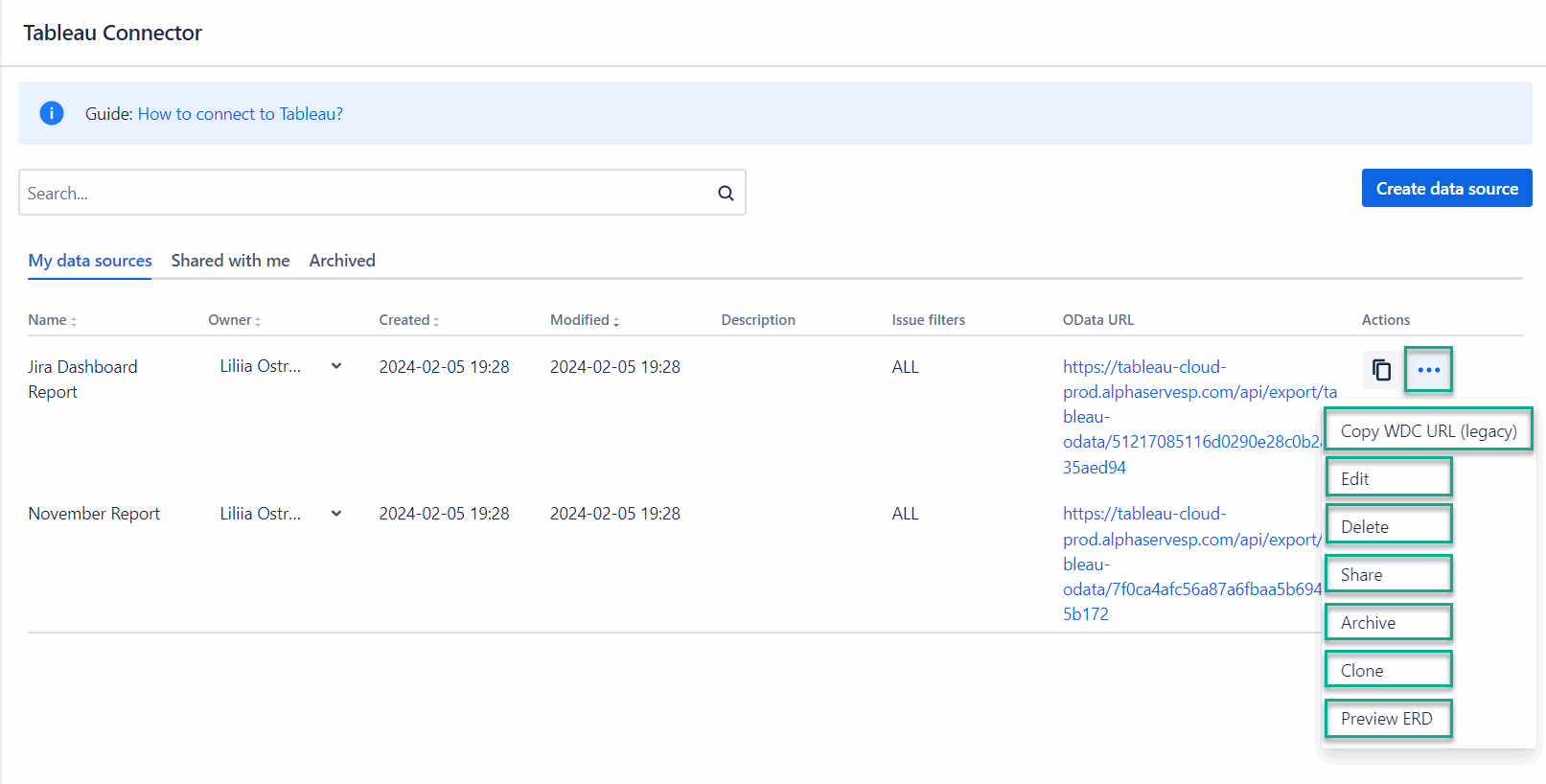Click the Actions column header
The image size is (1546, 784).
point(1385,320)
